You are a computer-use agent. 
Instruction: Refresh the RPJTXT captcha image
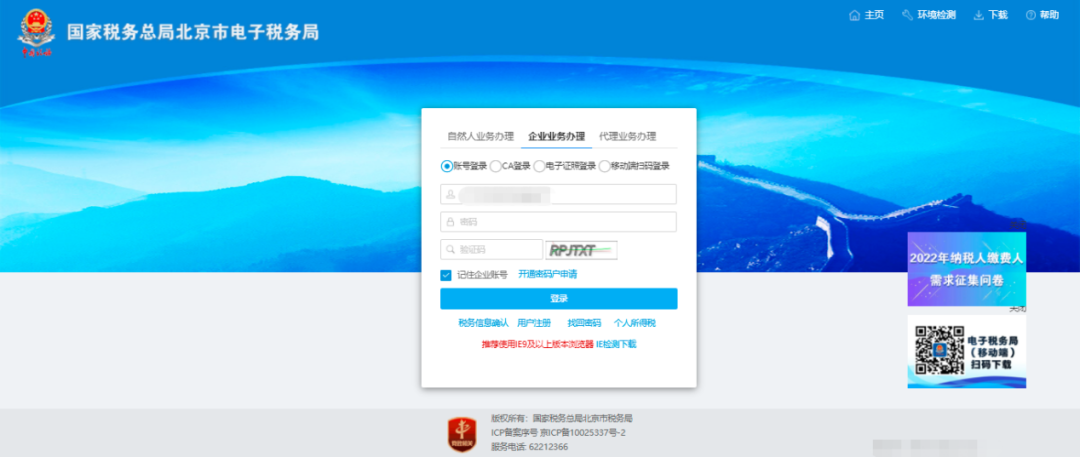(581, 250)
